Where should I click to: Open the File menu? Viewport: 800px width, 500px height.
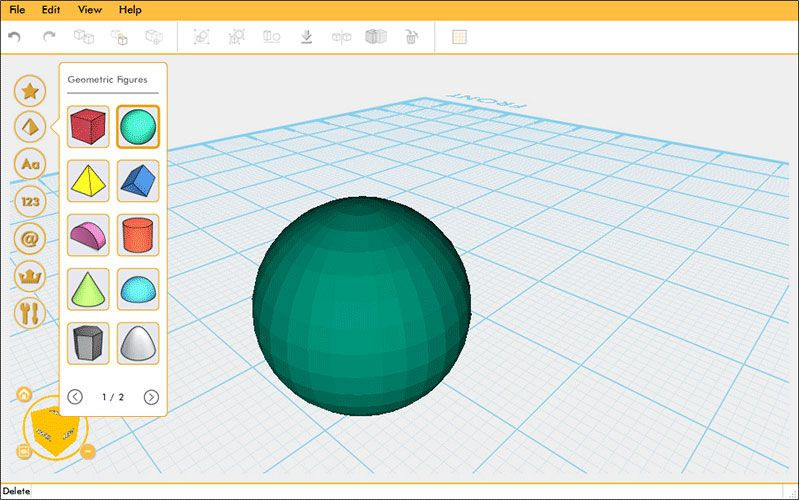click(17, 10)
